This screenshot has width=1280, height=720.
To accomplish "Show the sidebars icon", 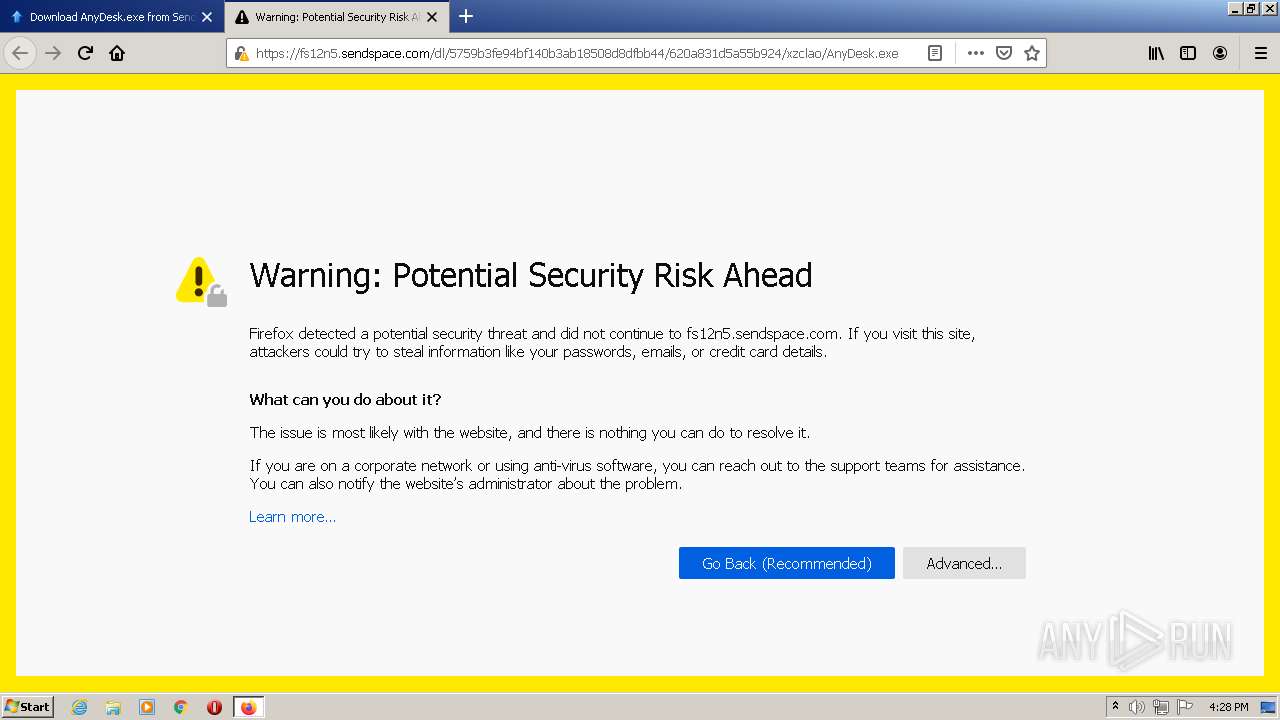I will point(1188,53).
